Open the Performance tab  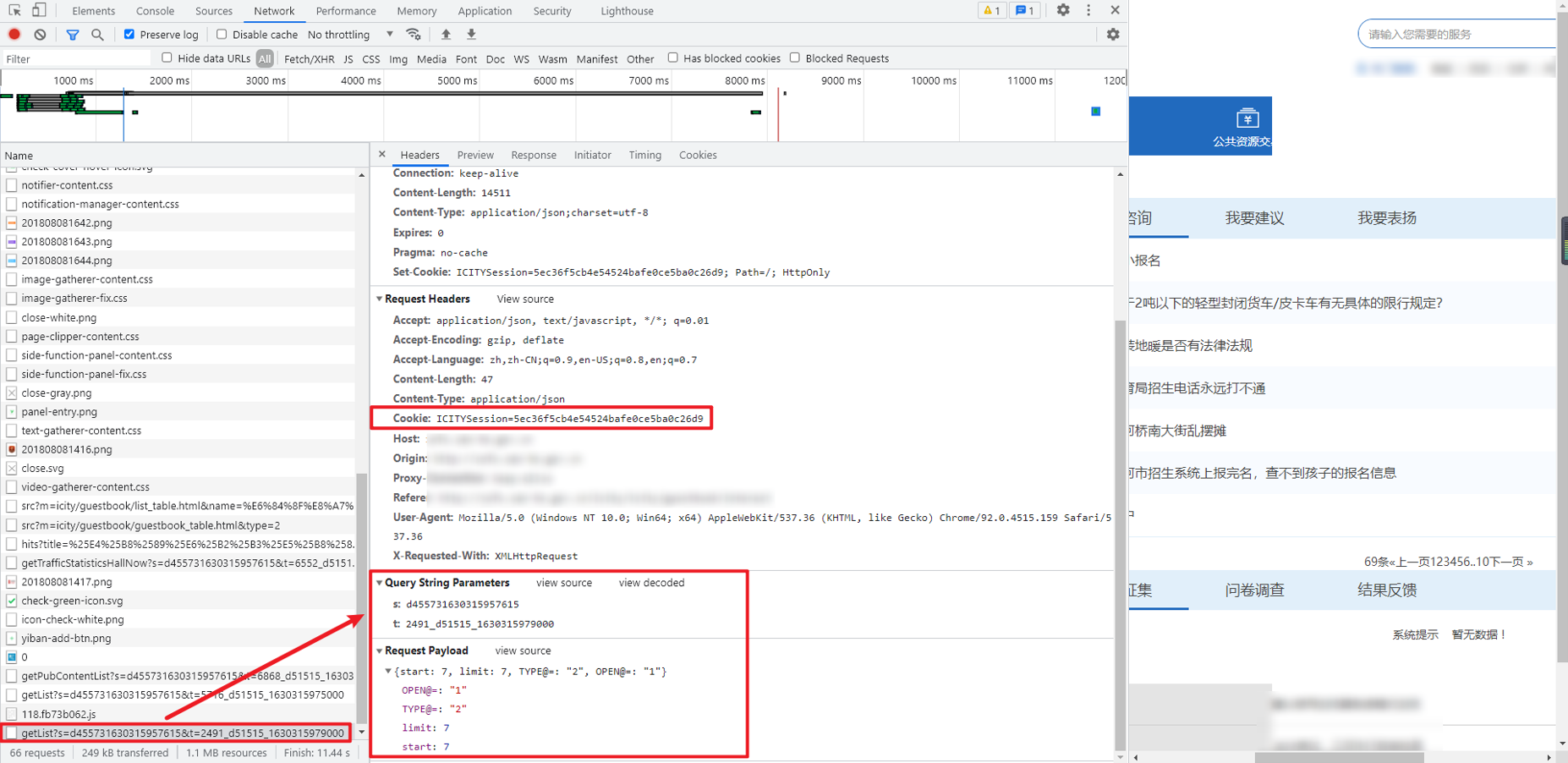[x=346, y=11]
